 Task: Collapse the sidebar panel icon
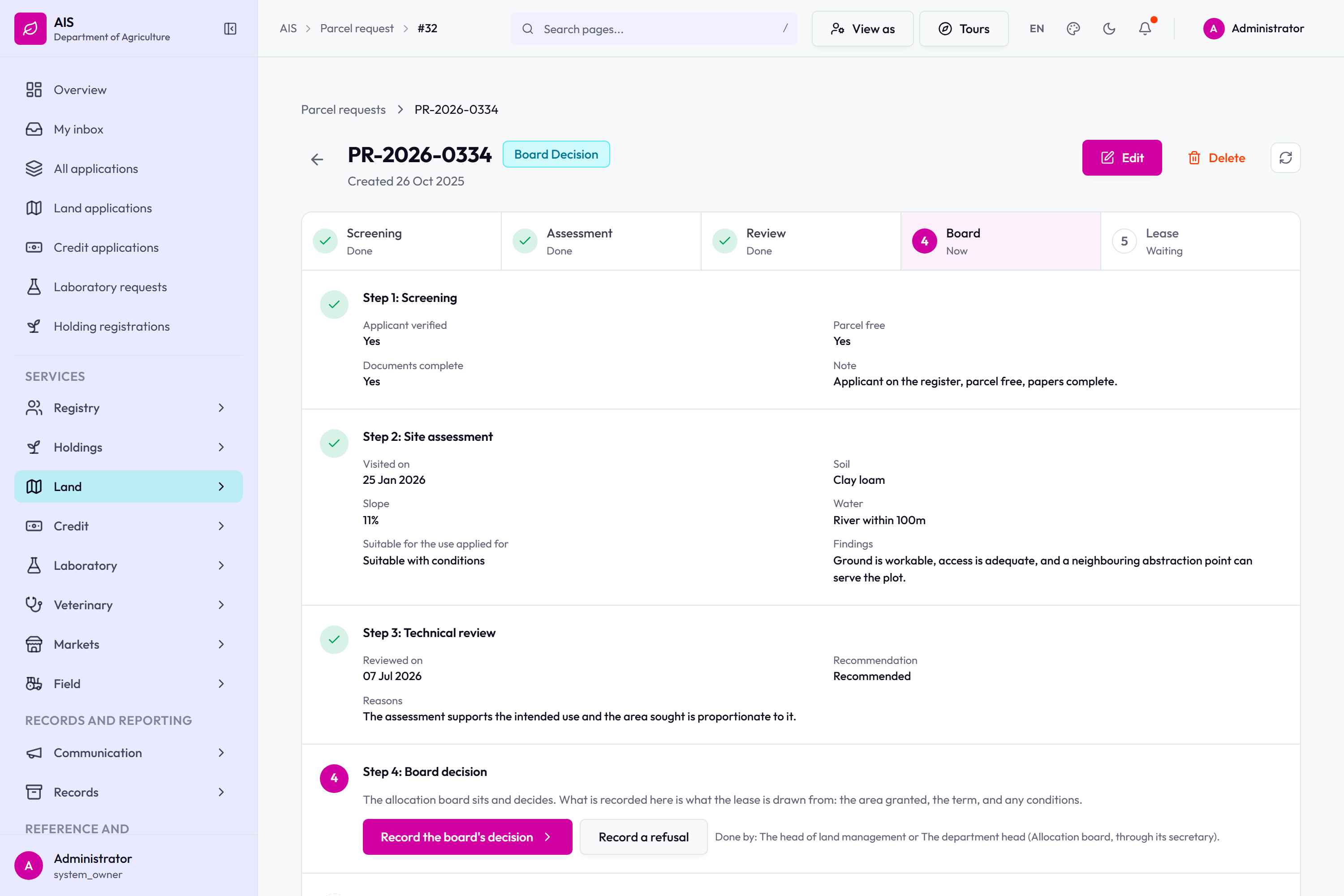[x=230, y=29]
